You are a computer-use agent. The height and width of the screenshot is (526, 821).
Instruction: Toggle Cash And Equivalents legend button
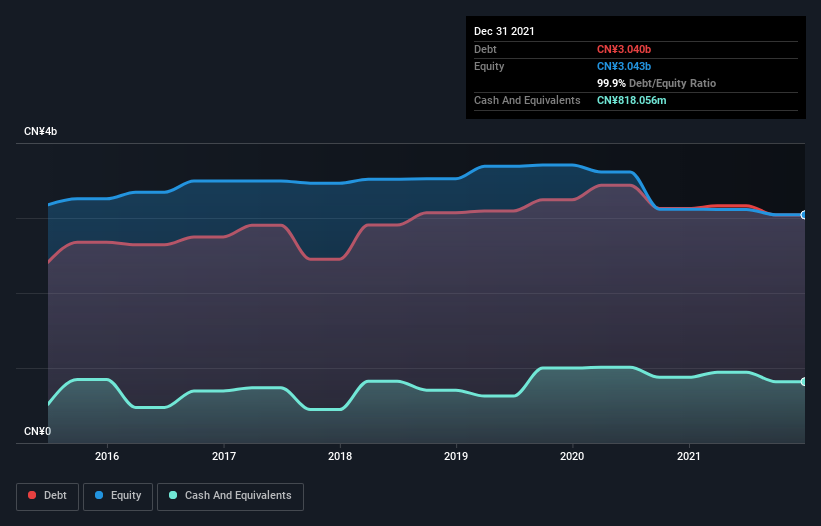click(x=230, y=496)
